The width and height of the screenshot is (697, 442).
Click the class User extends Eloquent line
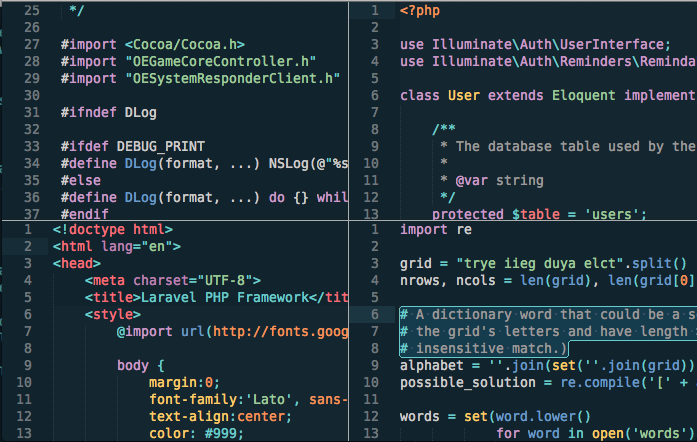point(548,96)
